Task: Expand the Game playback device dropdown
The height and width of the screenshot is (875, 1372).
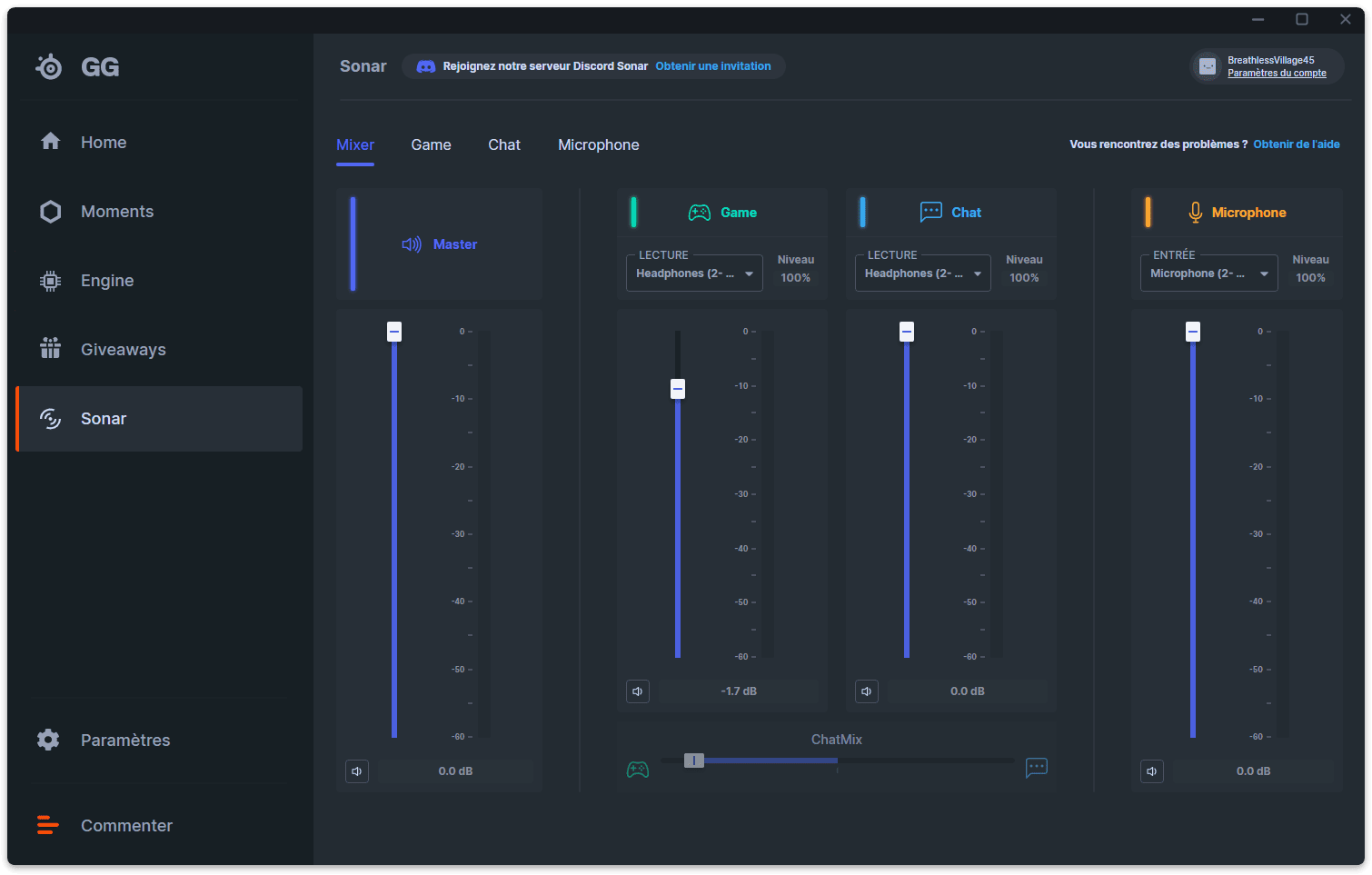Action: [x=694, y=273]
